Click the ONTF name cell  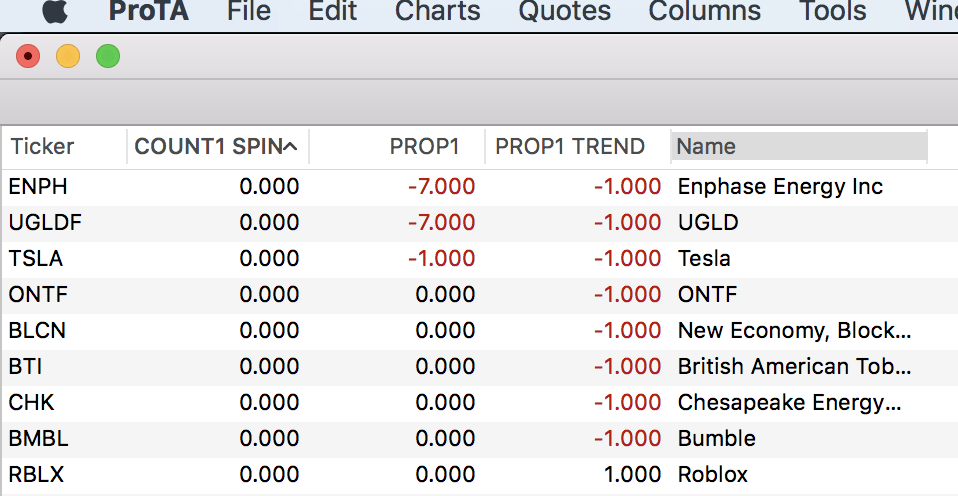(x=708, y=294)
